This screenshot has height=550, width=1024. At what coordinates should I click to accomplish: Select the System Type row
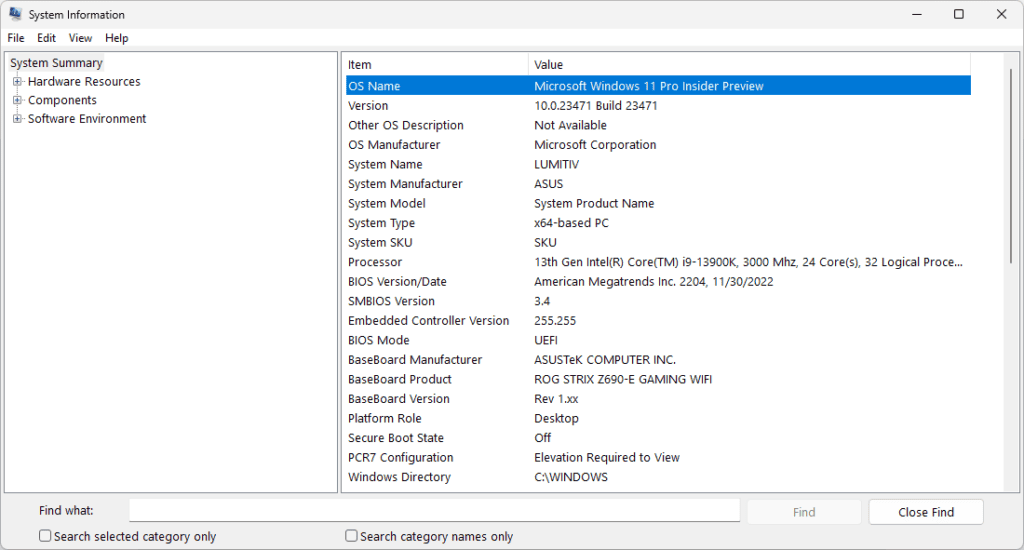[x=658, y=223]
